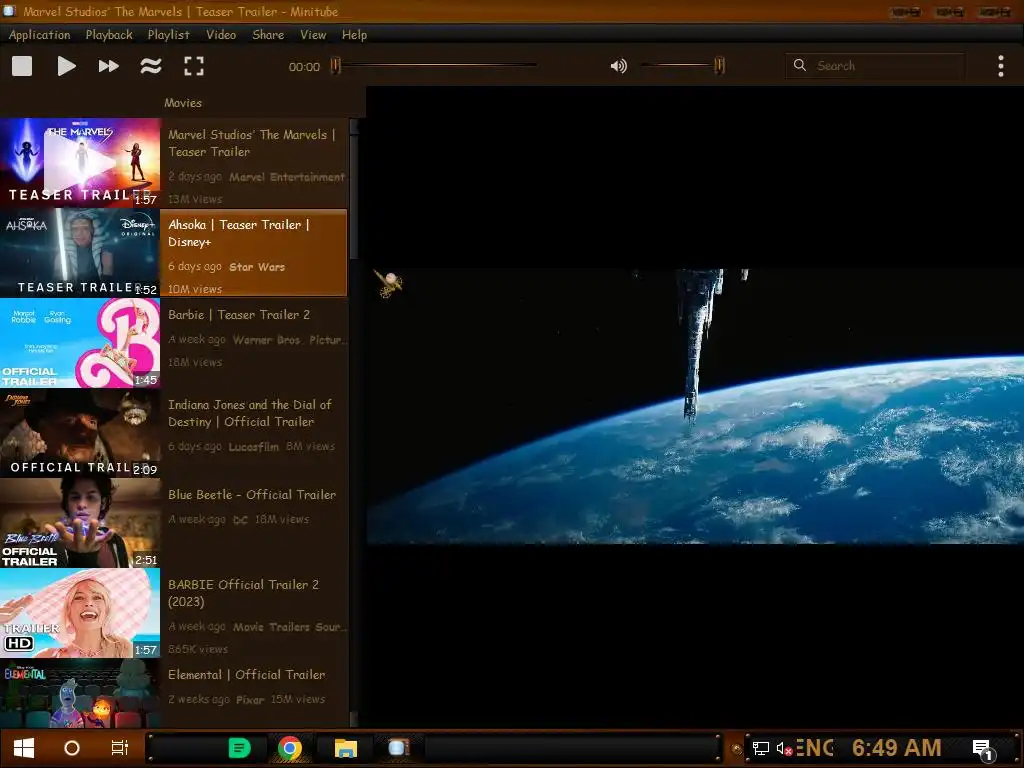This screenshot has width=1024, height=768.
Task: Select the Ahsoka Teaser Trailer thumbnail
Action: [x=80, y=253]
